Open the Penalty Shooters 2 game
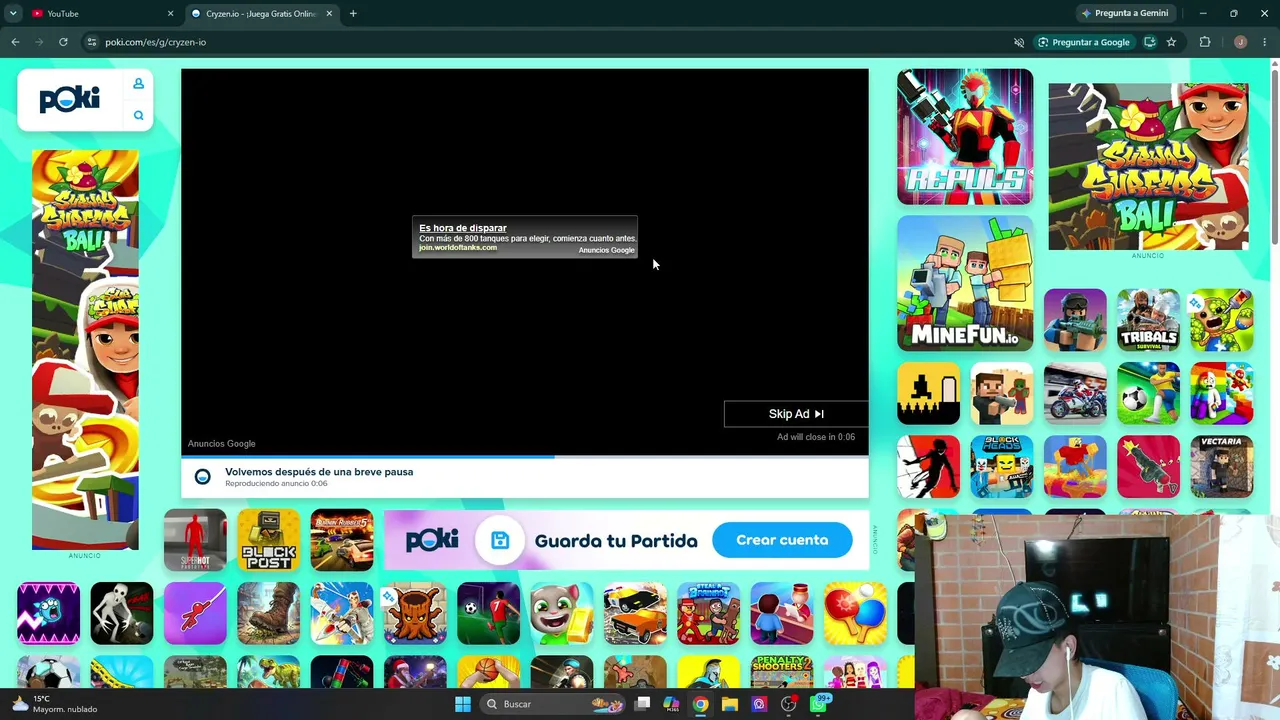Viewport: 1280px width, 720px height. pos(781,671)
